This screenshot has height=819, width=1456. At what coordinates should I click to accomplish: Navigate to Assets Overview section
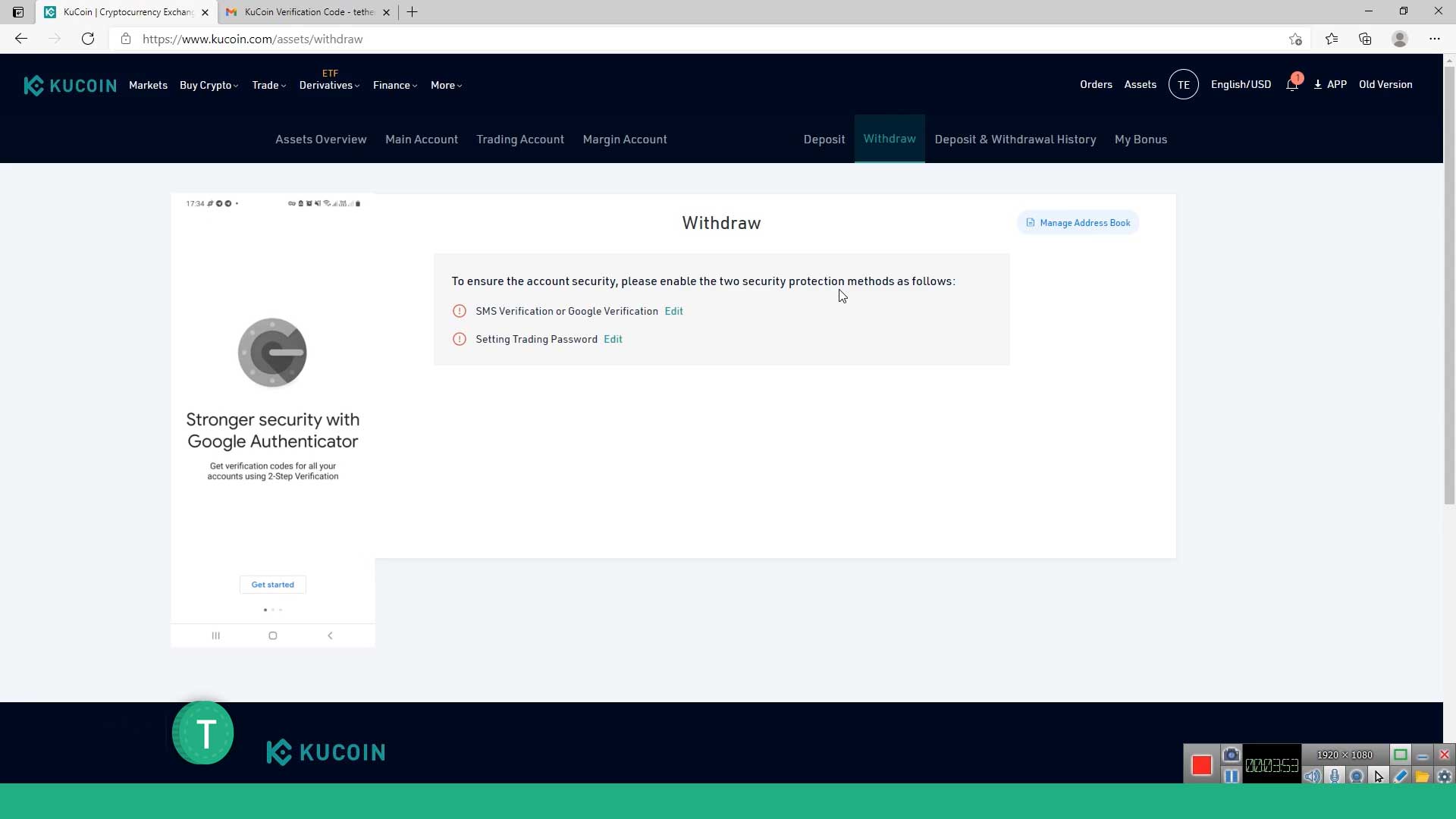click(x=321, y=139)
